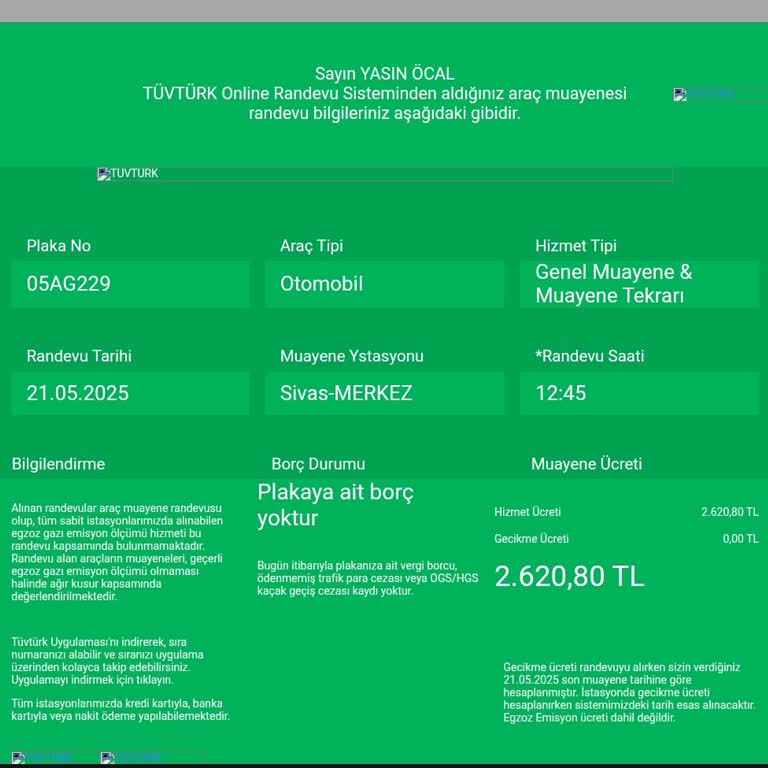
Task: Click the plate number field 05AG229
Action: coord(130,284)
